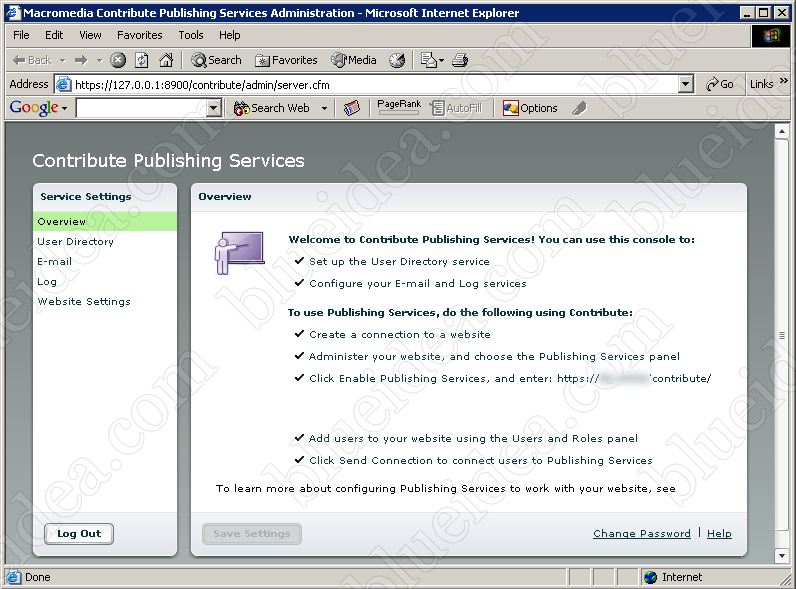The width and height of the screenshot is (796, 589).
Task: Click the vertical scrollbar thumb
Action: 782,336
